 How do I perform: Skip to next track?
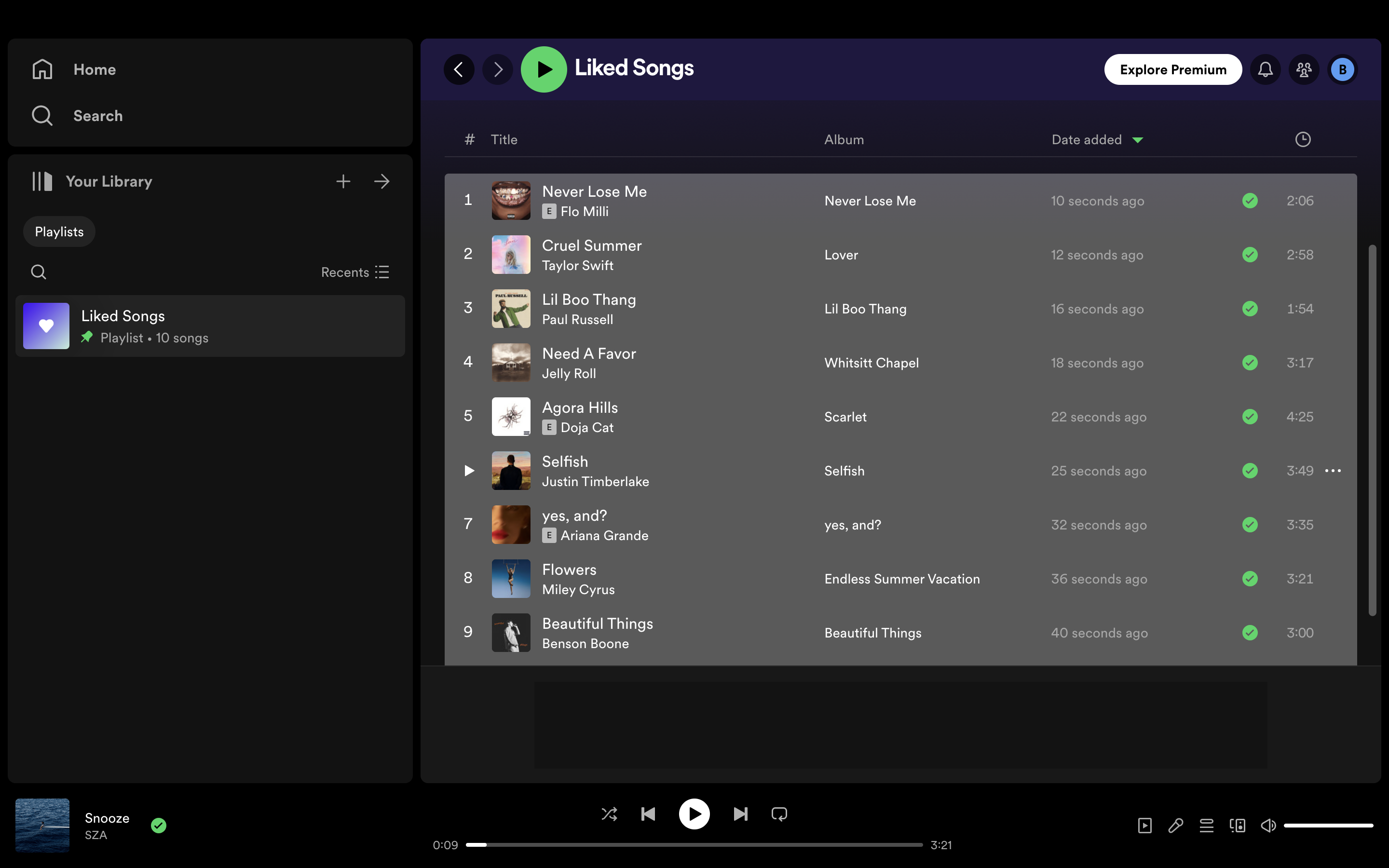[740, 814]
